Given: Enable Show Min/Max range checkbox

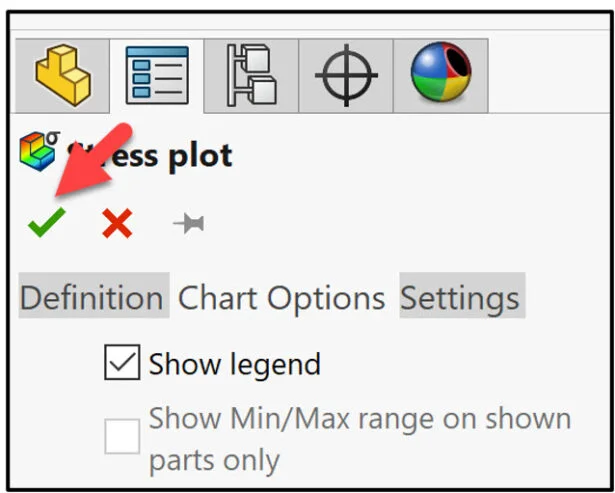Looking at the screenshot, I should pos(122,436).
